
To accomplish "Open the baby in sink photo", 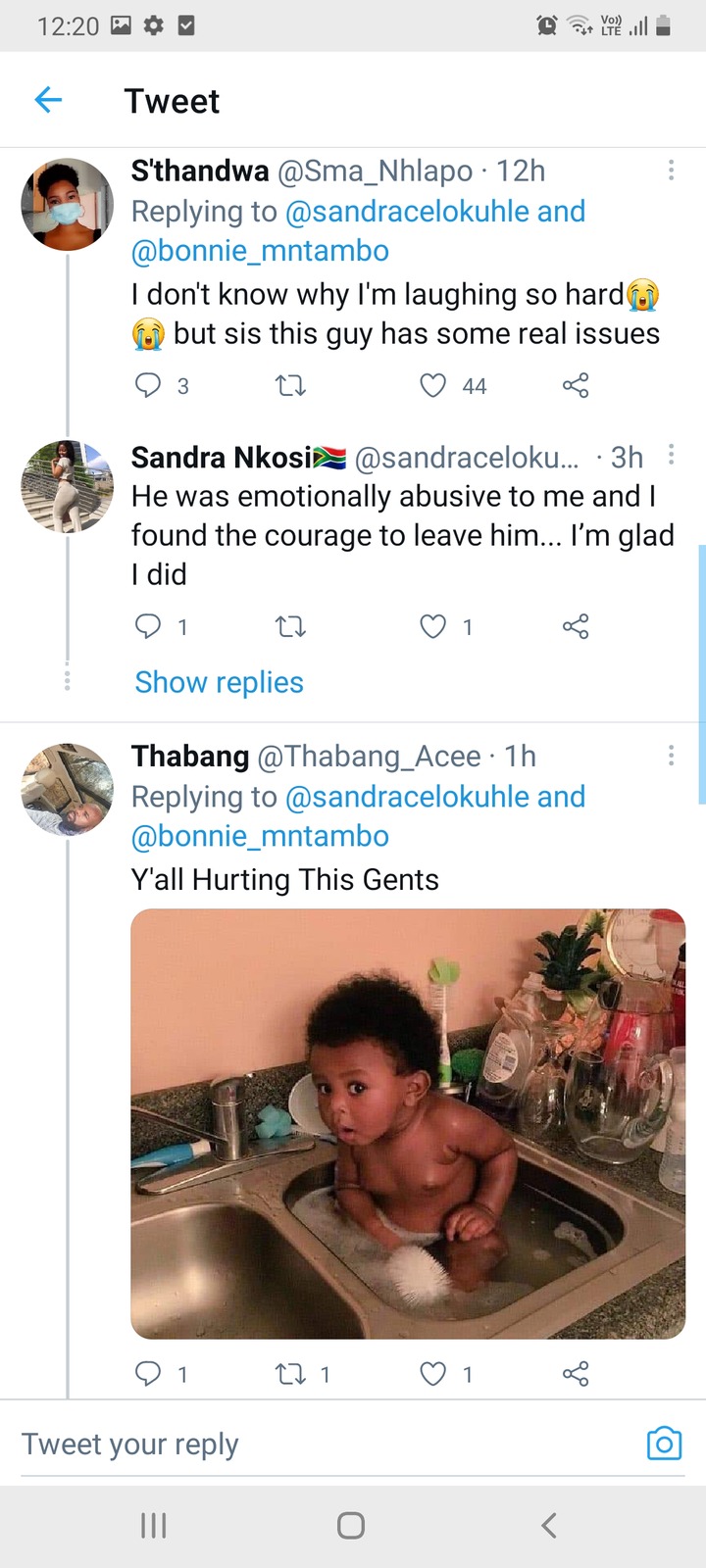I will tap(408, 1123).
